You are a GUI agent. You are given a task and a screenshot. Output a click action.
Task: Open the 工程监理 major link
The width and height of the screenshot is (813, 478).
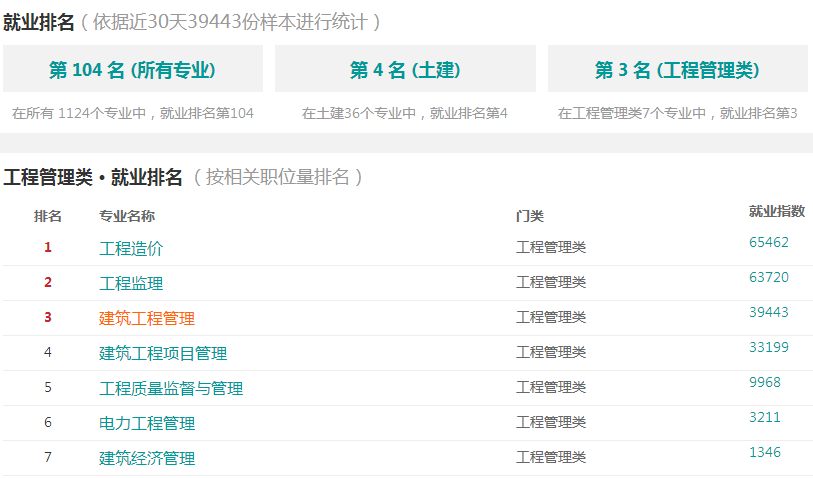[x=131, y=284]
